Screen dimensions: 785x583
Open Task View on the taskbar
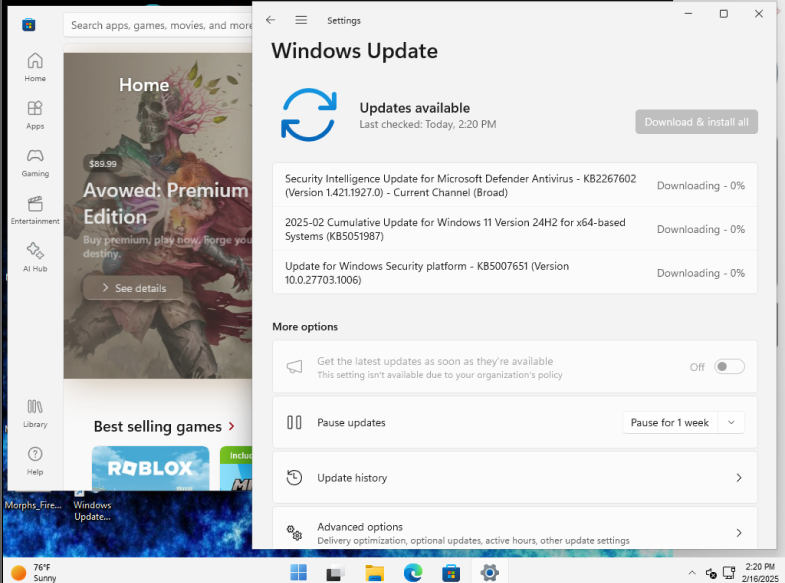335,572
